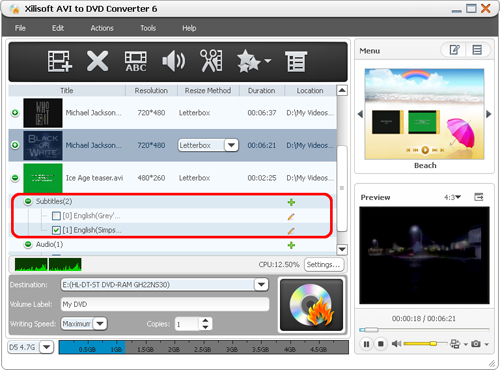Screen dimensions: 500x370
Task: Click the preview layout icon near volume
Action: click(455, 344)
